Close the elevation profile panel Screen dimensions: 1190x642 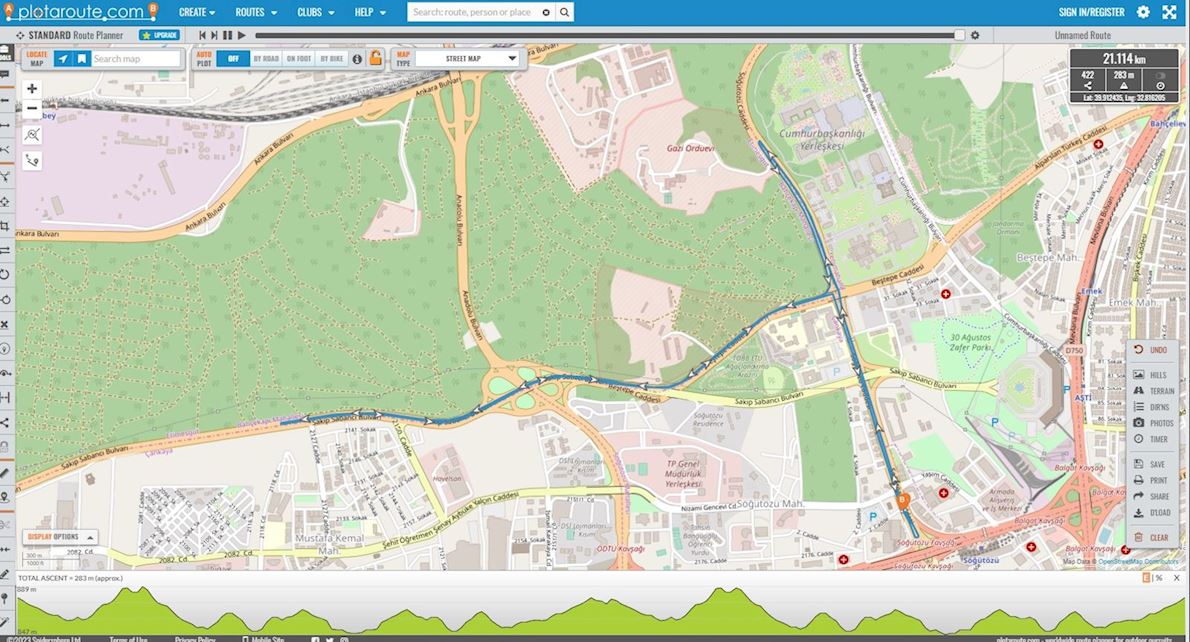click(1176, 578)
